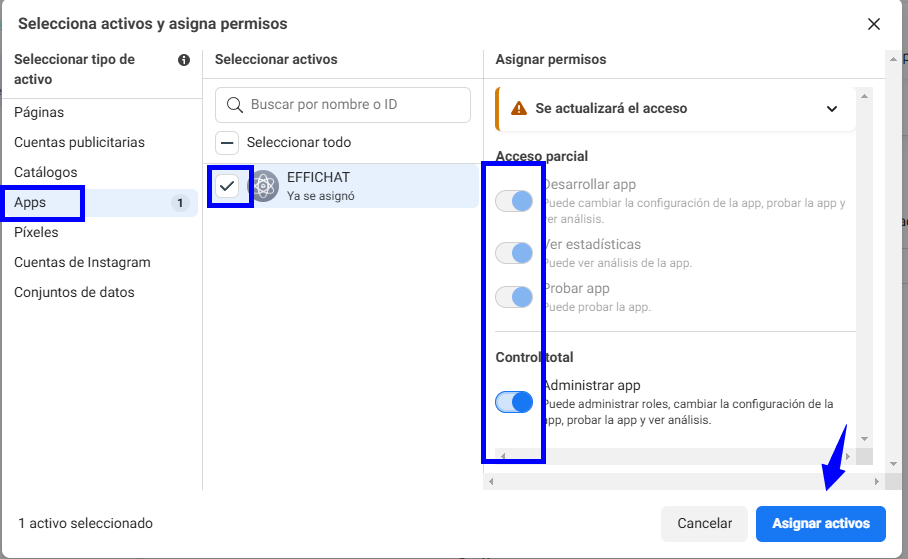
Task: Disable the Administrar app switch
Action: [x=514, y=402]
